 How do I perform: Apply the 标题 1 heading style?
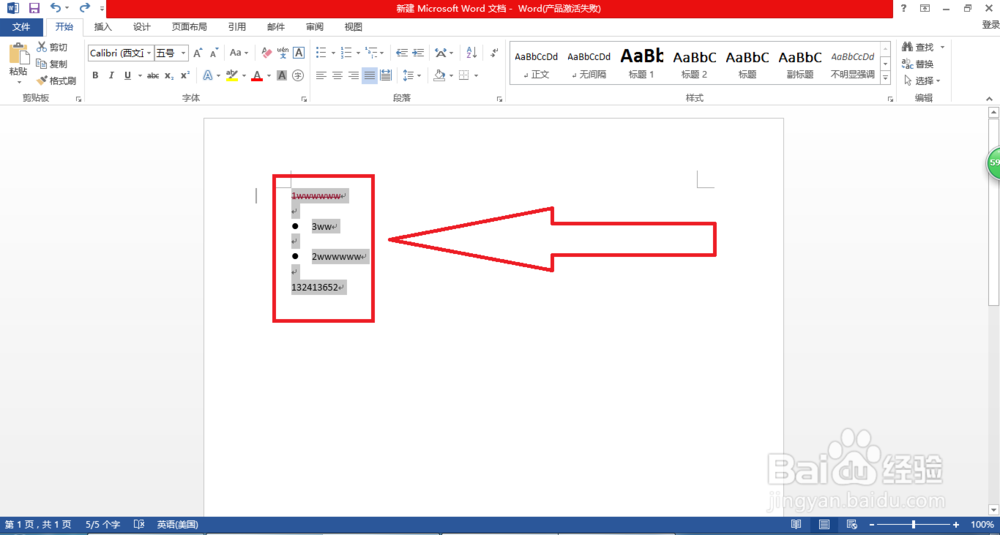click(642, 64)
